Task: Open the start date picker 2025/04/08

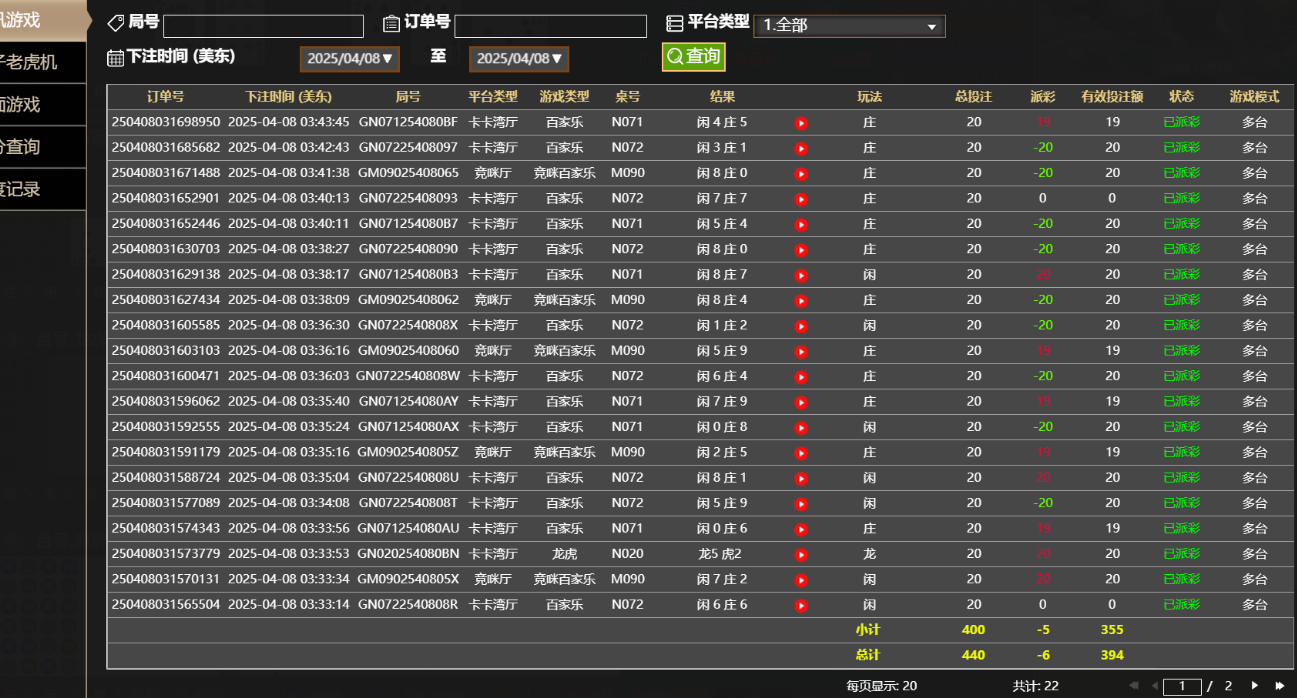Action: point(349,59)
